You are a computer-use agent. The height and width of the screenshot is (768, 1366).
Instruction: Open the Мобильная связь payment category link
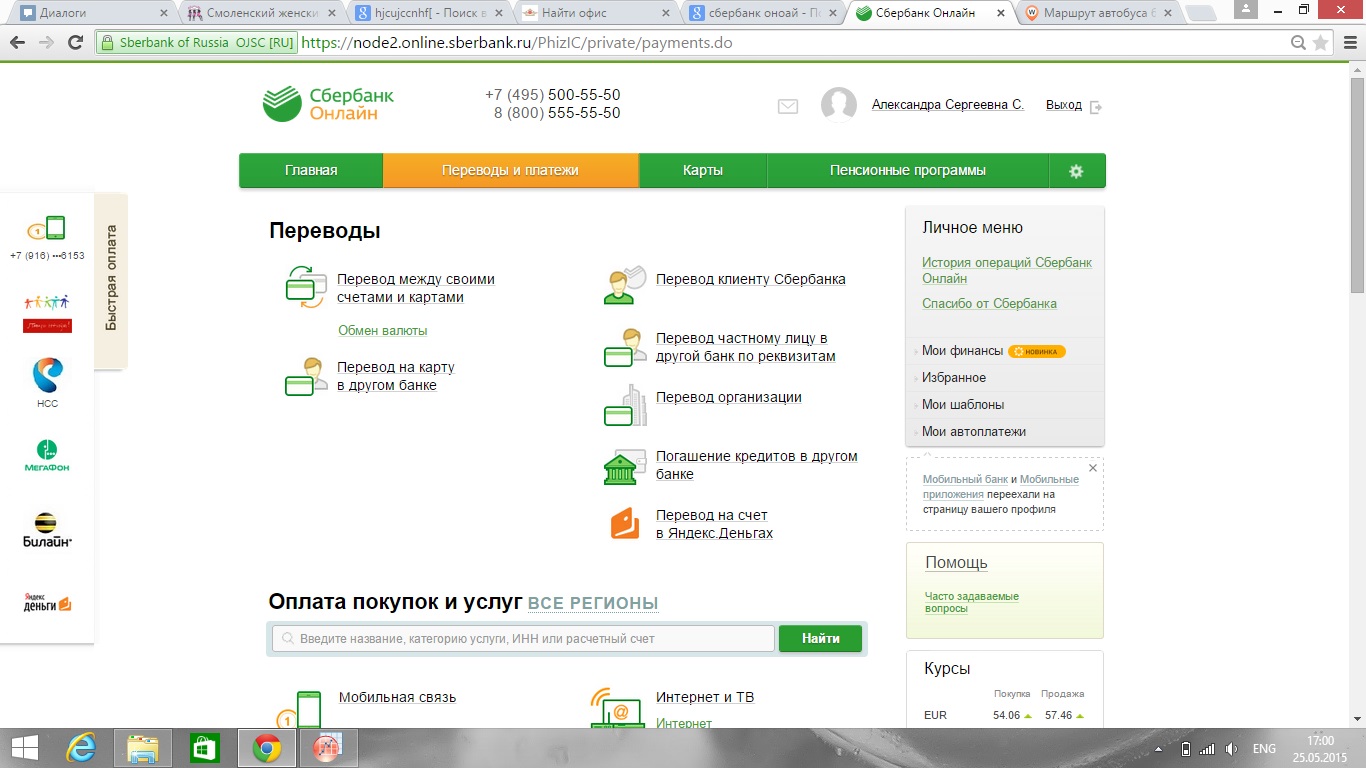coord(397,698)
